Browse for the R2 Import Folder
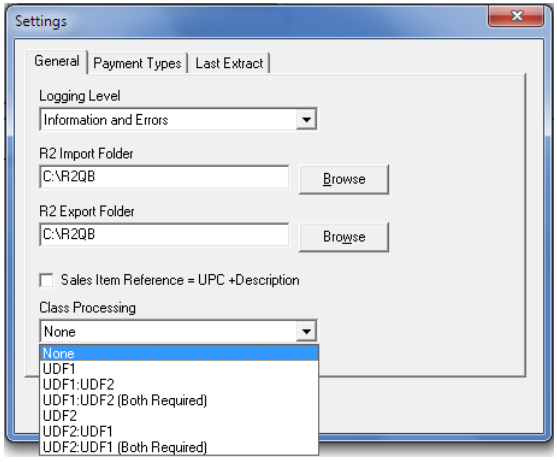 pyautogui.click(x=344, y=179)
